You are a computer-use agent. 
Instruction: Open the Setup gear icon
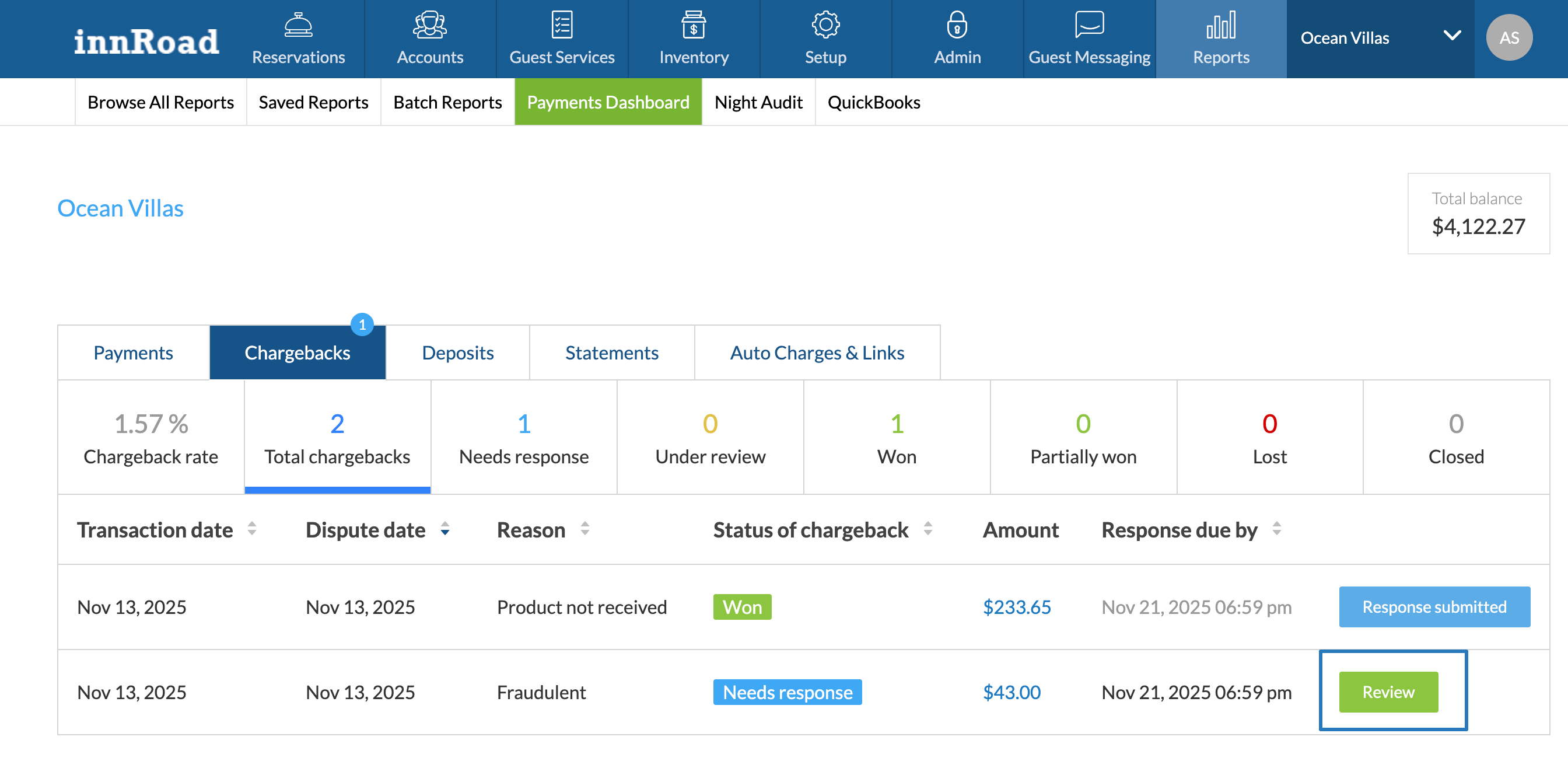click(x=825, y=26)
